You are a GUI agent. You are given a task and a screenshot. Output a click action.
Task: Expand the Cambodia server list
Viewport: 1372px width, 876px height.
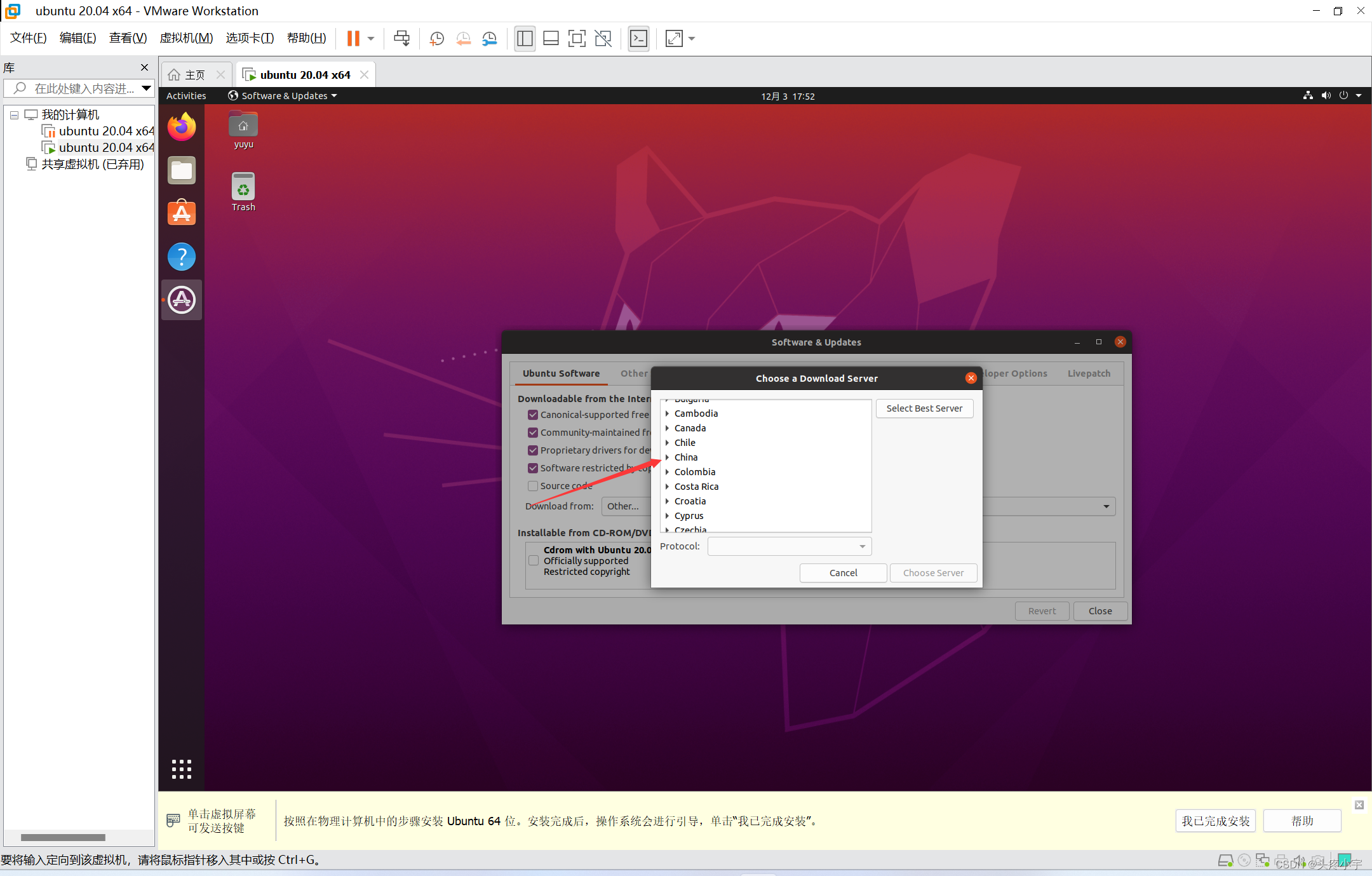click(x=667, y=414)
